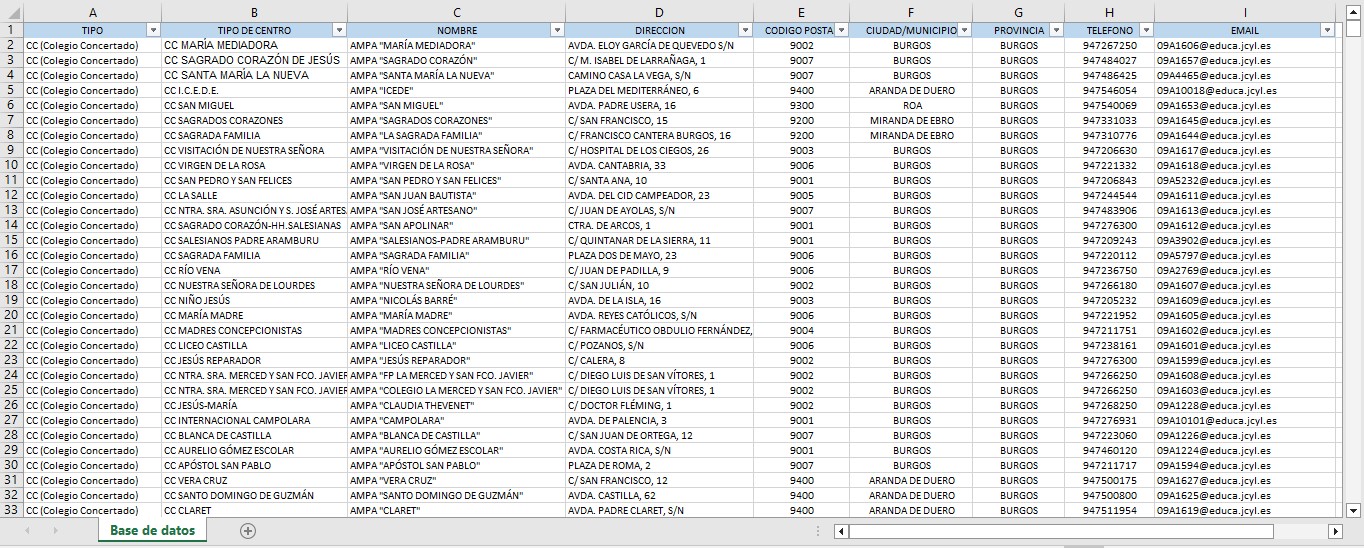
Task: Open the EMAIL column filter arrow
Action: pos(1327,30)
